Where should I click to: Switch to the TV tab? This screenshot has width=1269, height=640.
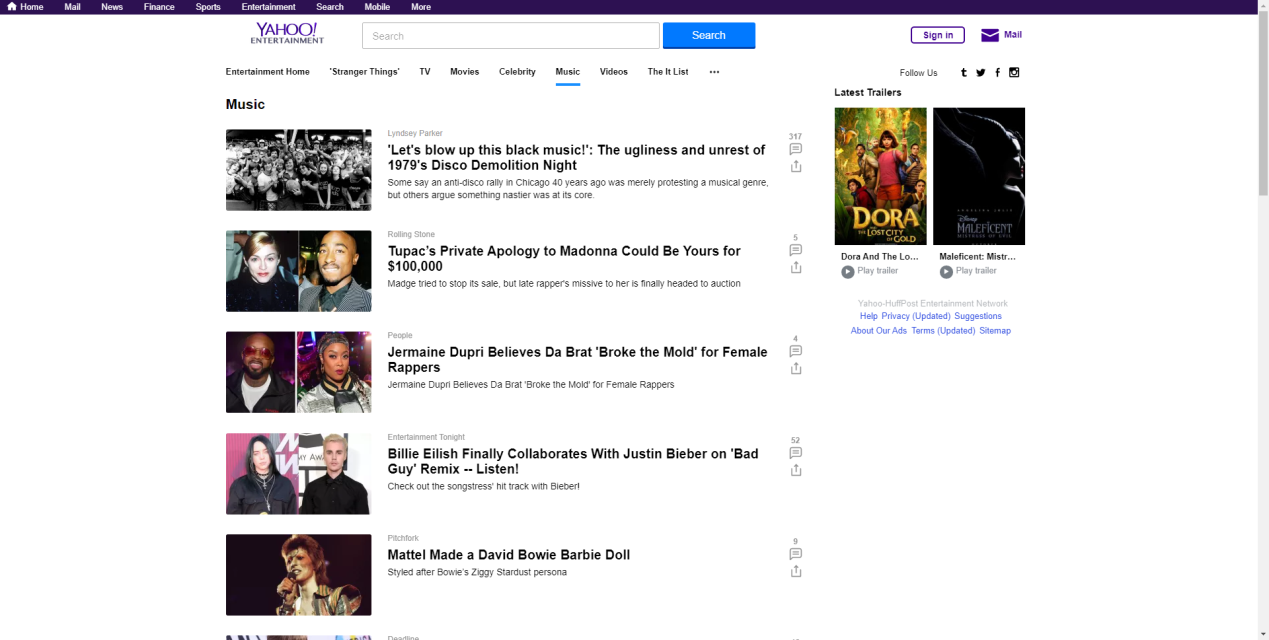pos(425,72)
